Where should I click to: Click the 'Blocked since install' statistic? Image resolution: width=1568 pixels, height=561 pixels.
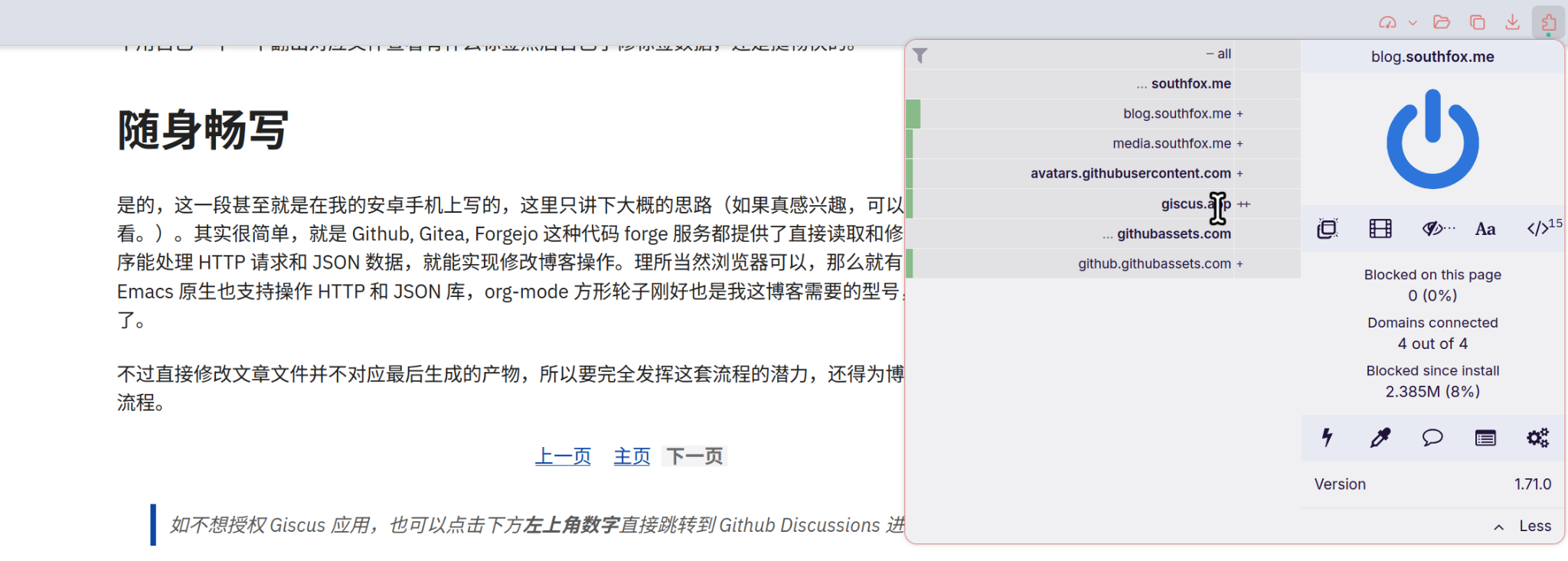coord(1432,381)
